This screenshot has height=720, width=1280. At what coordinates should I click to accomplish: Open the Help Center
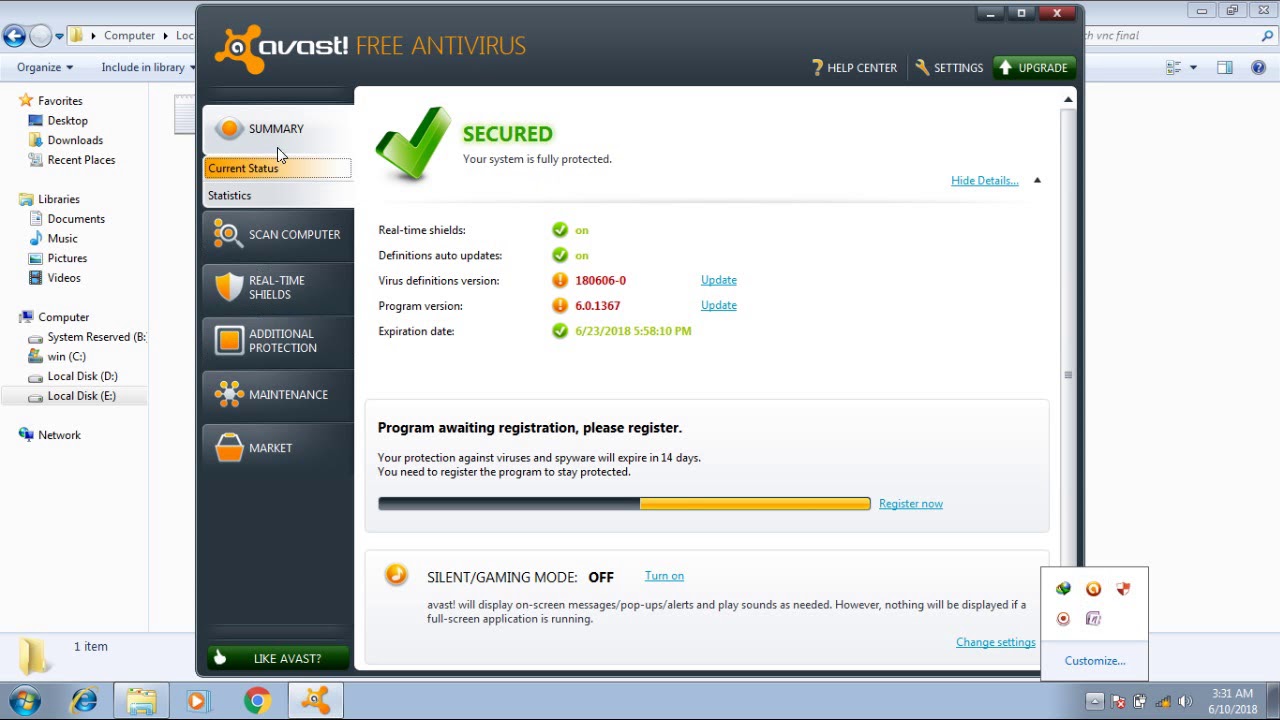pyautogui.click(x=854, y=68)
